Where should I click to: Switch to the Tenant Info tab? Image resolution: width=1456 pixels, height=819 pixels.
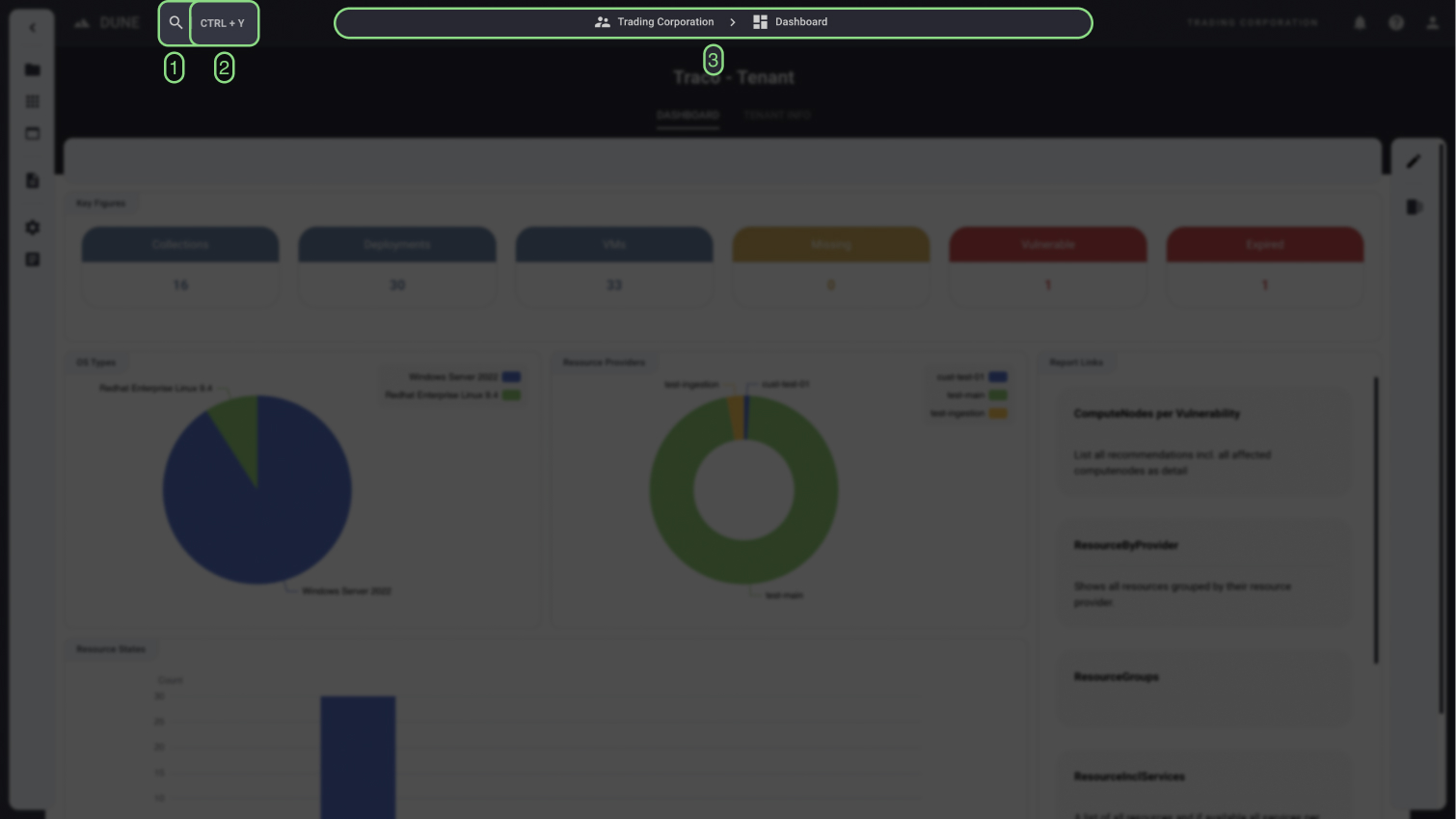[x=776, y=115]
